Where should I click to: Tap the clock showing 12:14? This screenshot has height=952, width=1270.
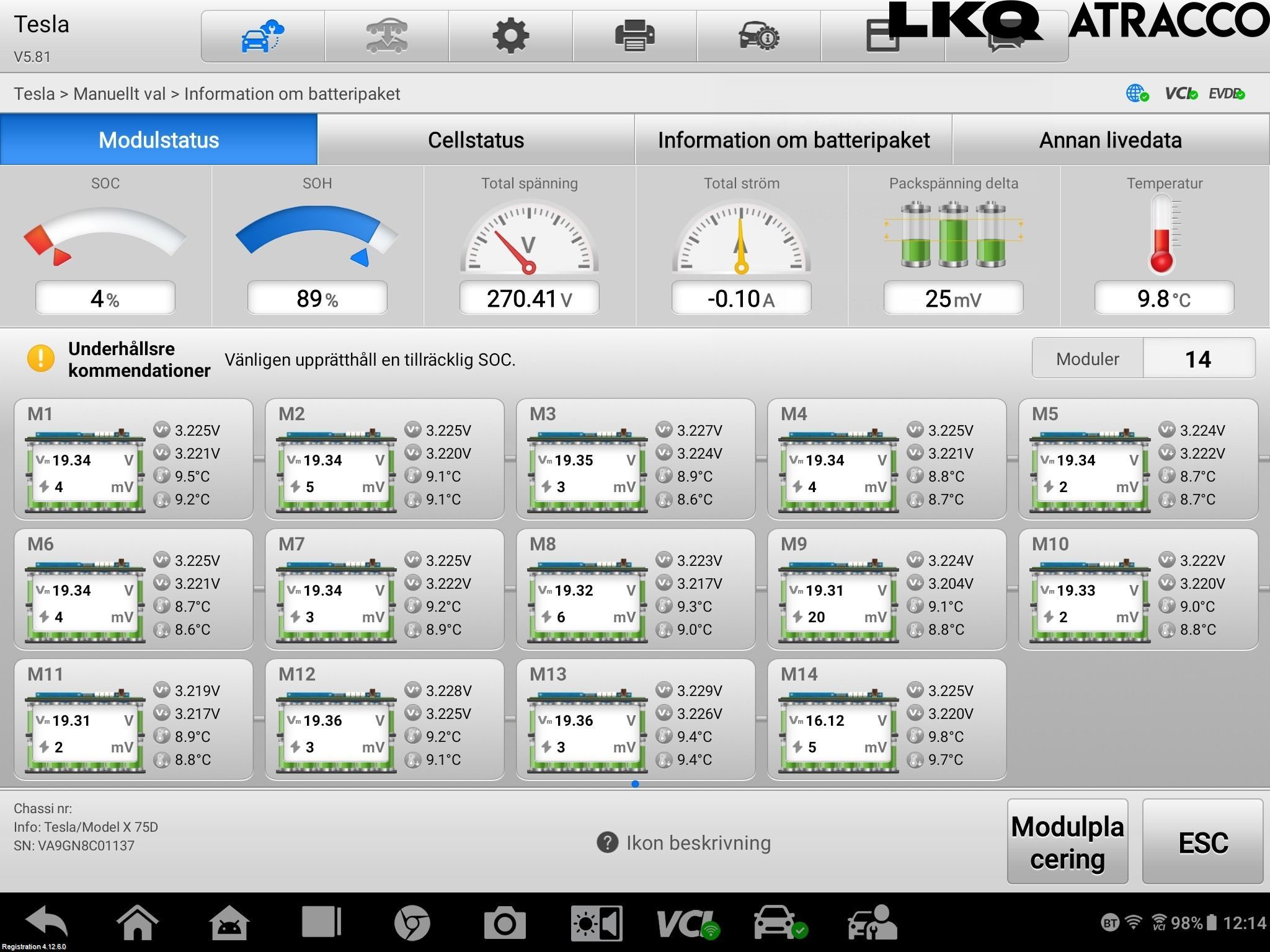point(1244,923)
